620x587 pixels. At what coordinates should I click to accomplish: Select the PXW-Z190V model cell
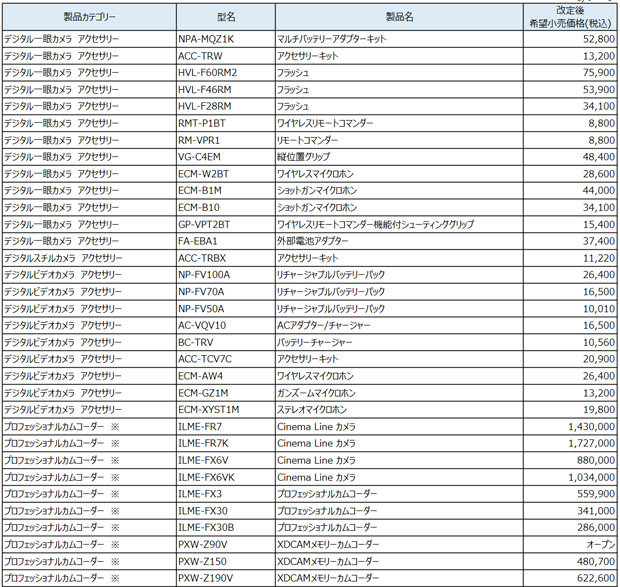point(226,578)
